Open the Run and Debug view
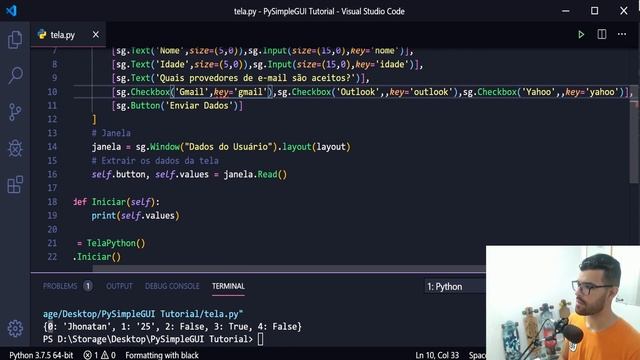The width and height of the screenshot is (640, 360). pos(15,148)
